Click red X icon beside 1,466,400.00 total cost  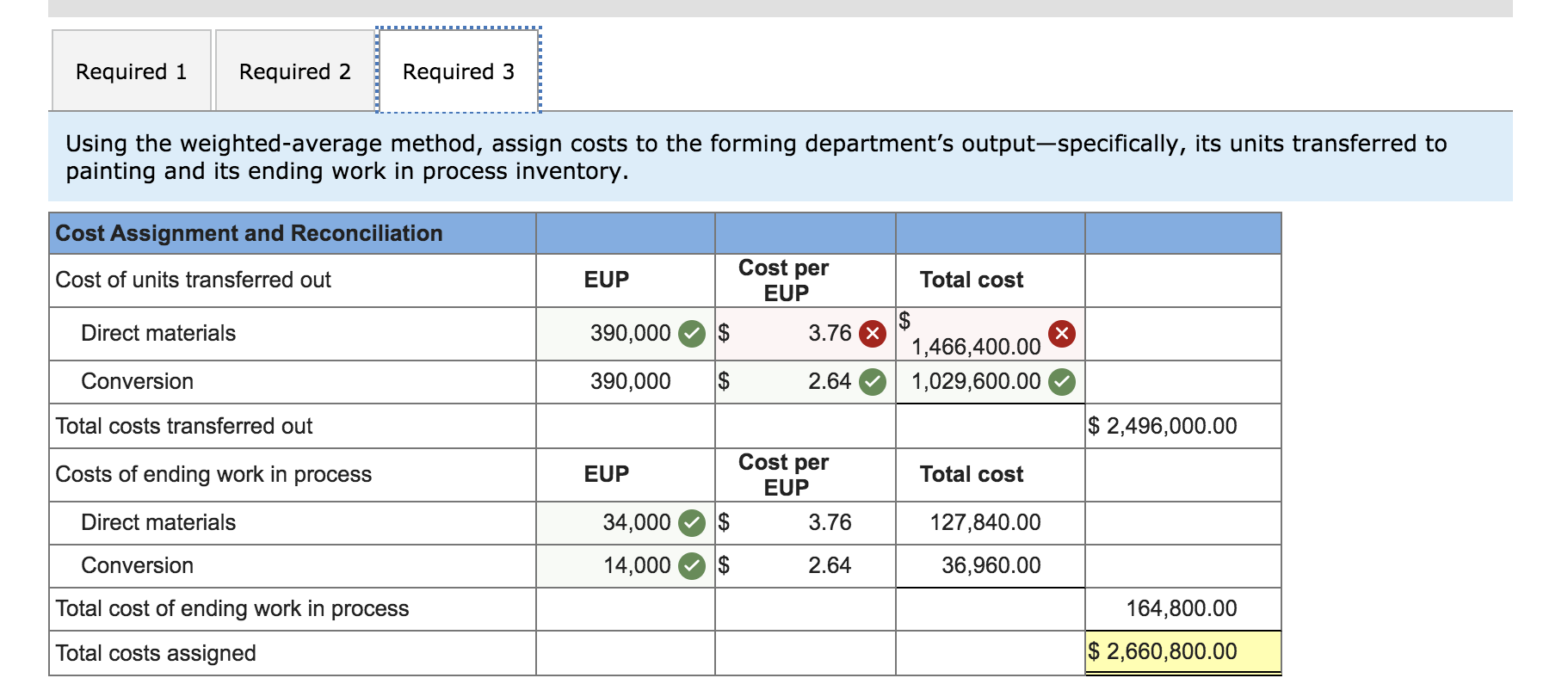coord(1062,334)
